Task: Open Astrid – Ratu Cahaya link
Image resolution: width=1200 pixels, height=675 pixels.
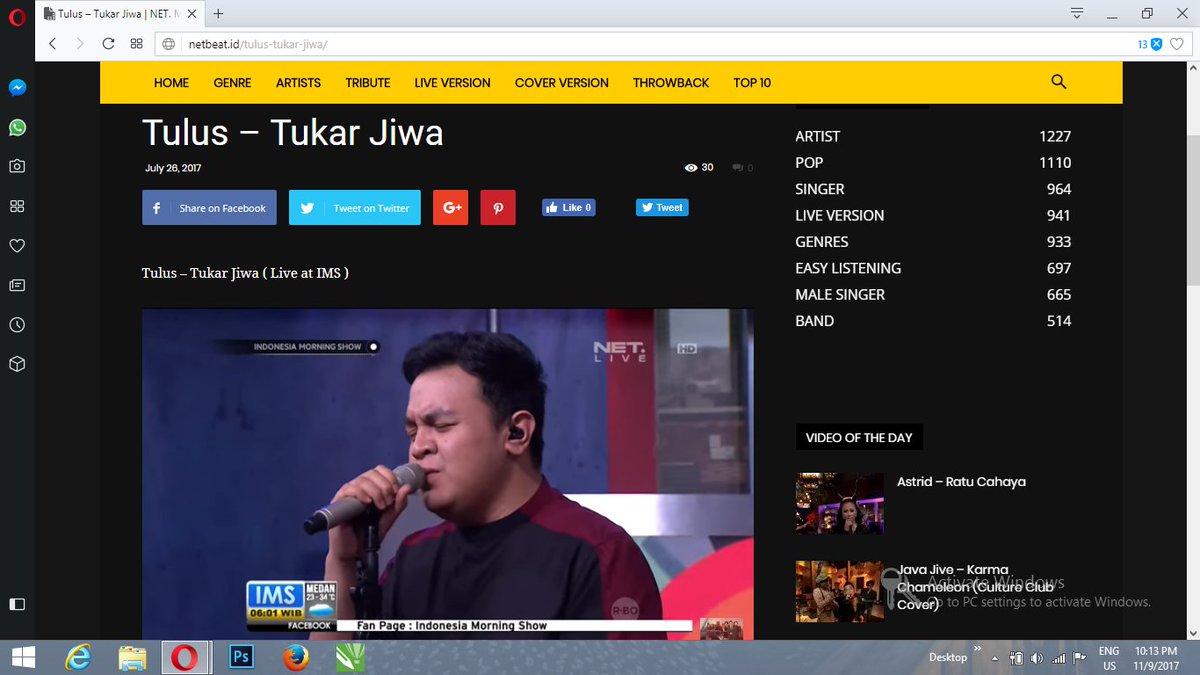Action: (x=961, y=482)
